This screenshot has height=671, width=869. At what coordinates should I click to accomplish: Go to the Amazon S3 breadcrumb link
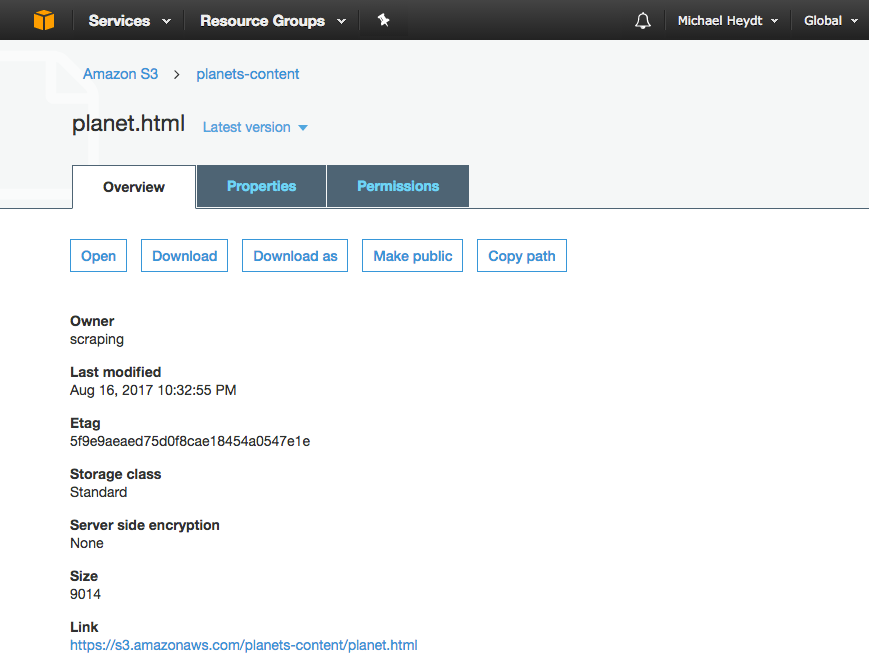click(x=120, y=74)
